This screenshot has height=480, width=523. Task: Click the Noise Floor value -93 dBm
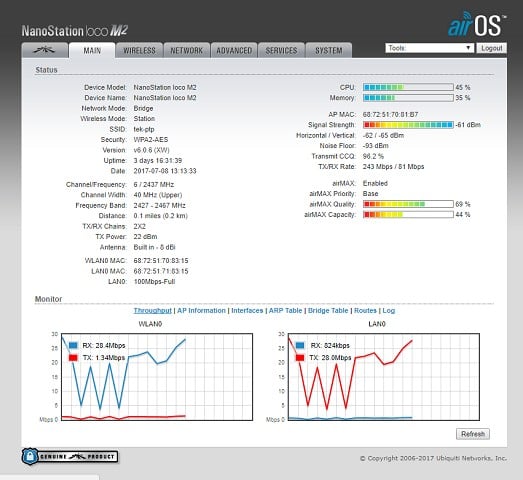tap(376, 146)
